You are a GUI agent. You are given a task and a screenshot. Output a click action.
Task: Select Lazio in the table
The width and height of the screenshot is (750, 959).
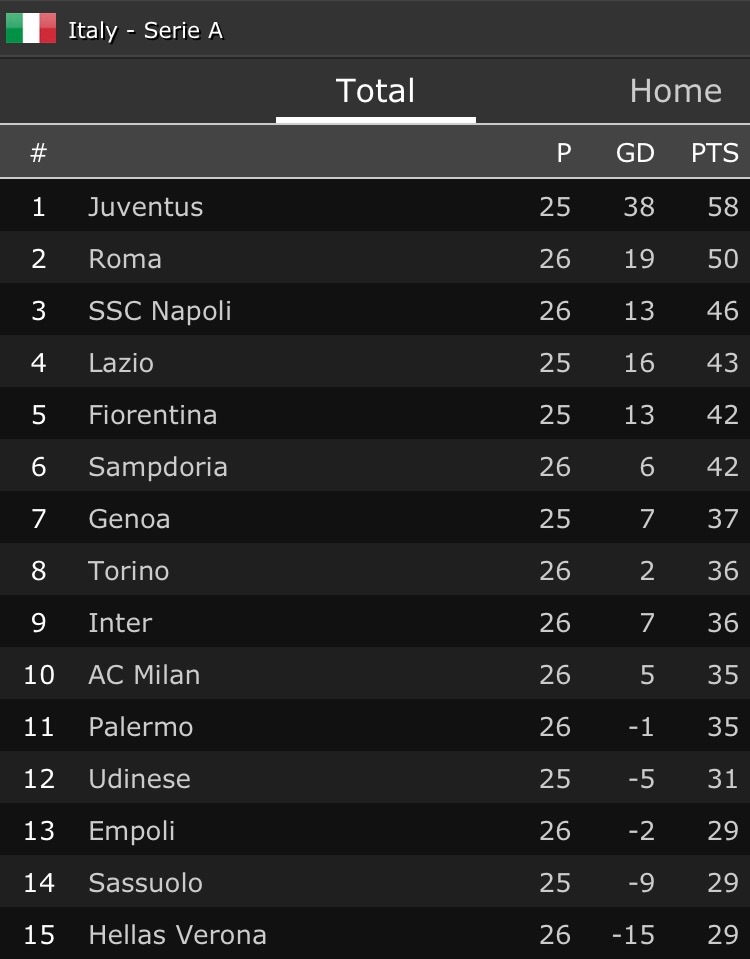click(x=121, y=363)
